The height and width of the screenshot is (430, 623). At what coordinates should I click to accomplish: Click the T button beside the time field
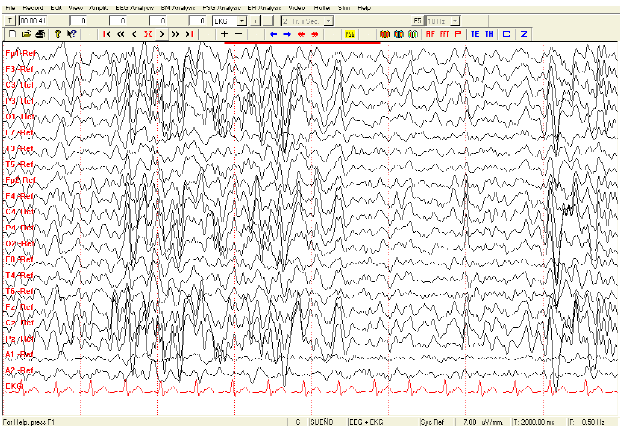tap(10, 21)
